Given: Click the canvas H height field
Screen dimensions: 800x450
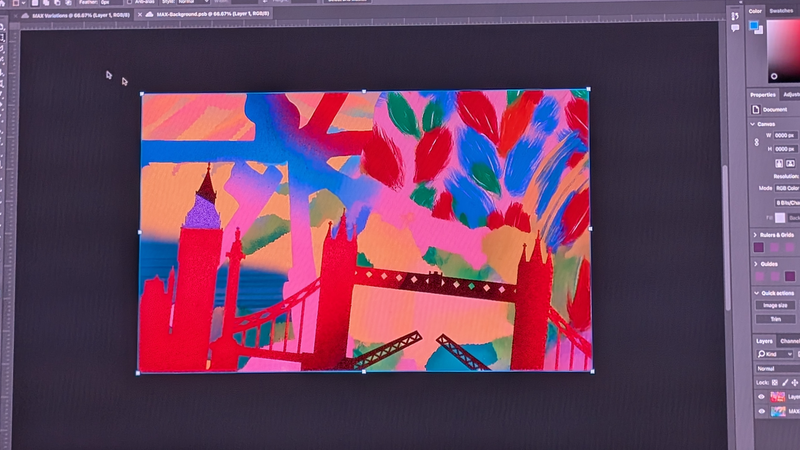Looking at the screenshot, I should (785, 149).
